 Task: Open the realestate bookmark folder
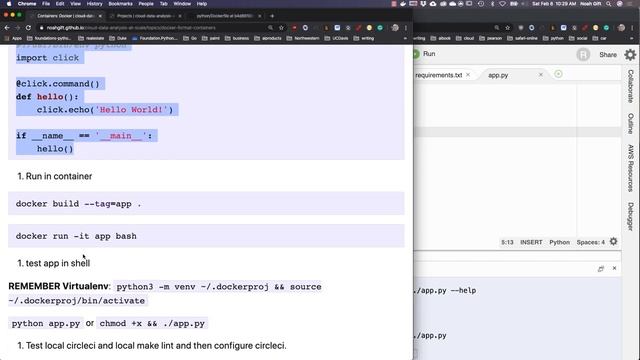pos(91,38)
